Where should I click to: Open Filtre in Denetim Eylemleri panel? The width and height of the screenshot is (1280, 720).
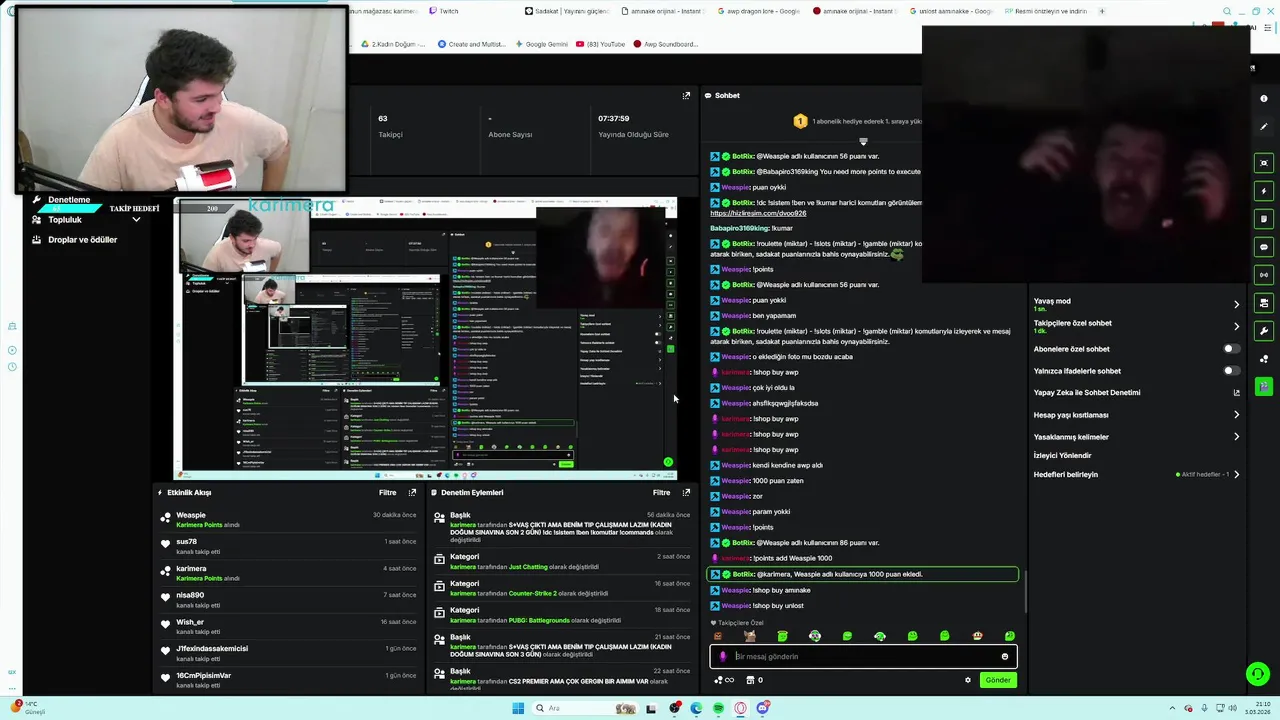[x=661, y=492]
